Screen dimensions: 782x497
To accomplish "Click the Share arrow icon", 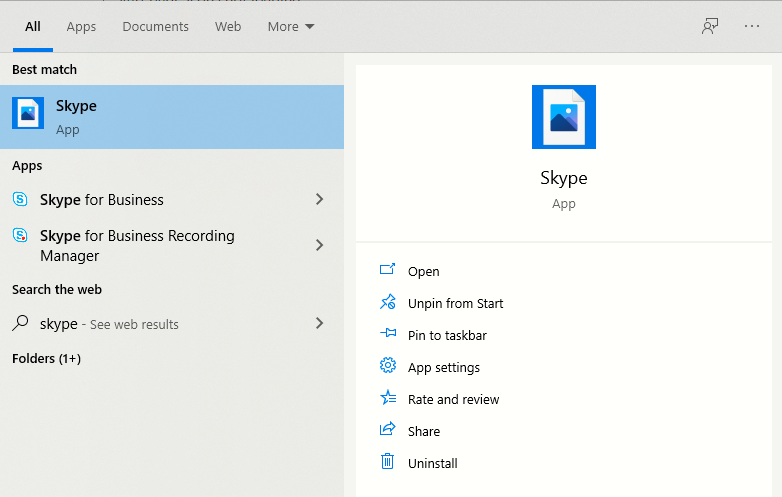I will (388, 429).
